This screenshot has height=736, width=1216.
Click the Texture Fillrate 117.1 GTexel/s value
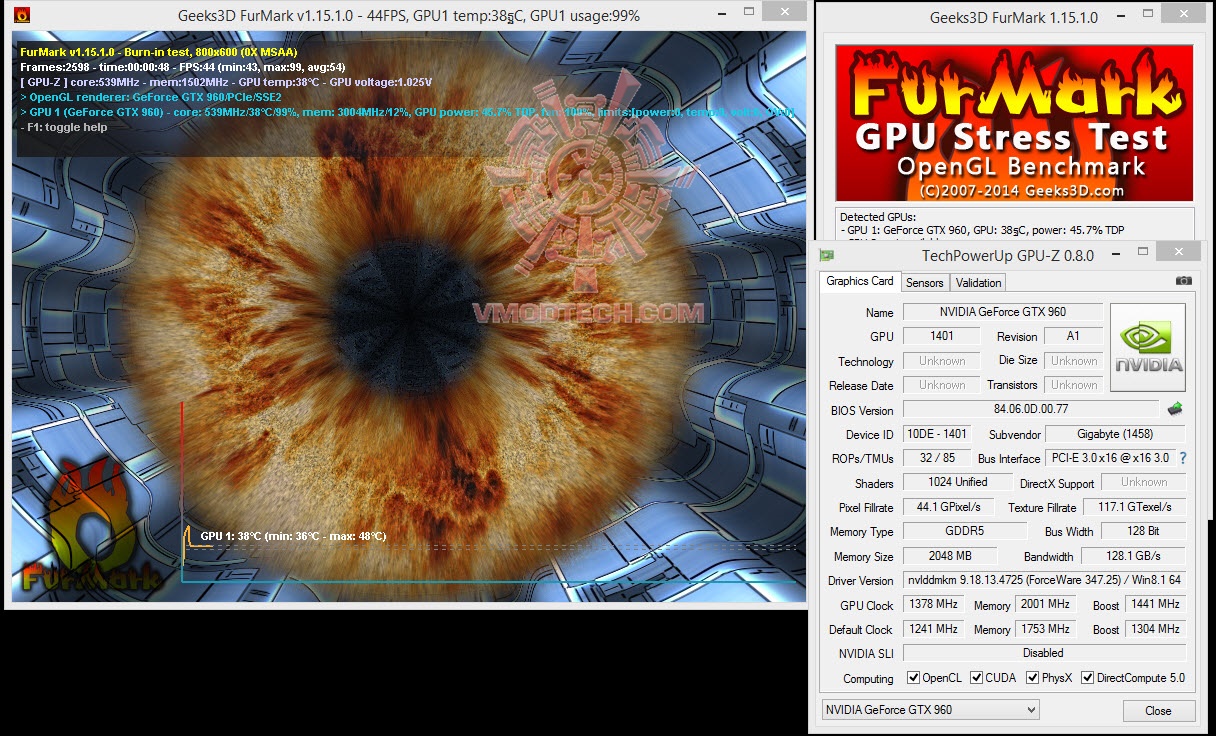coord(1133,507)
